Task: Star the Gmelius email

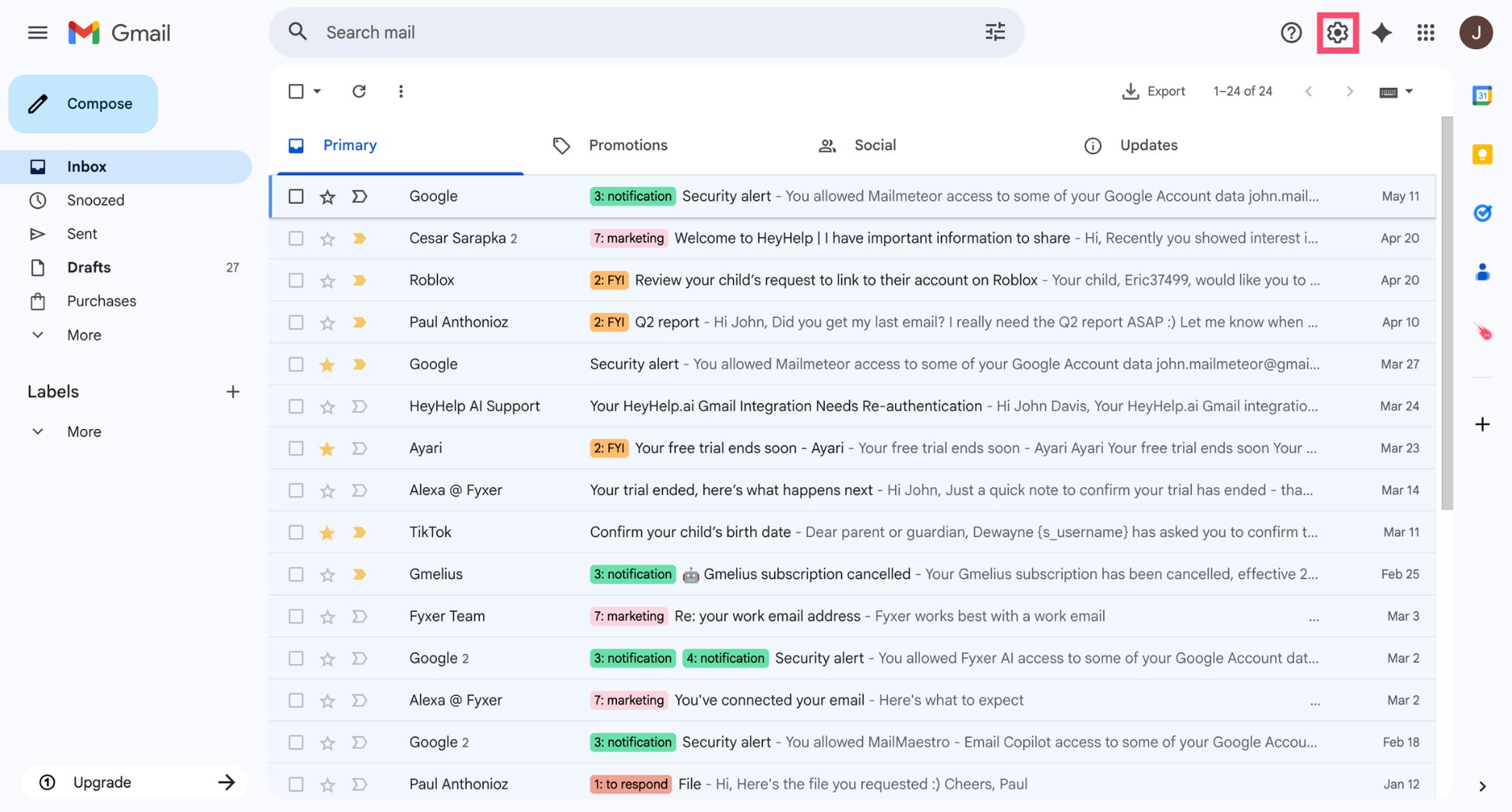Action: (327, 575)
